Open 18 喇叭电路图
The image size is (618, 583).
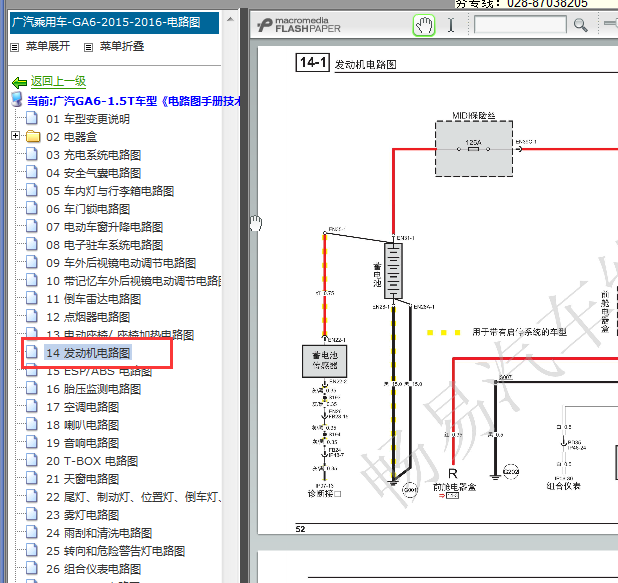pyautogui.click(x=82, y=425)
